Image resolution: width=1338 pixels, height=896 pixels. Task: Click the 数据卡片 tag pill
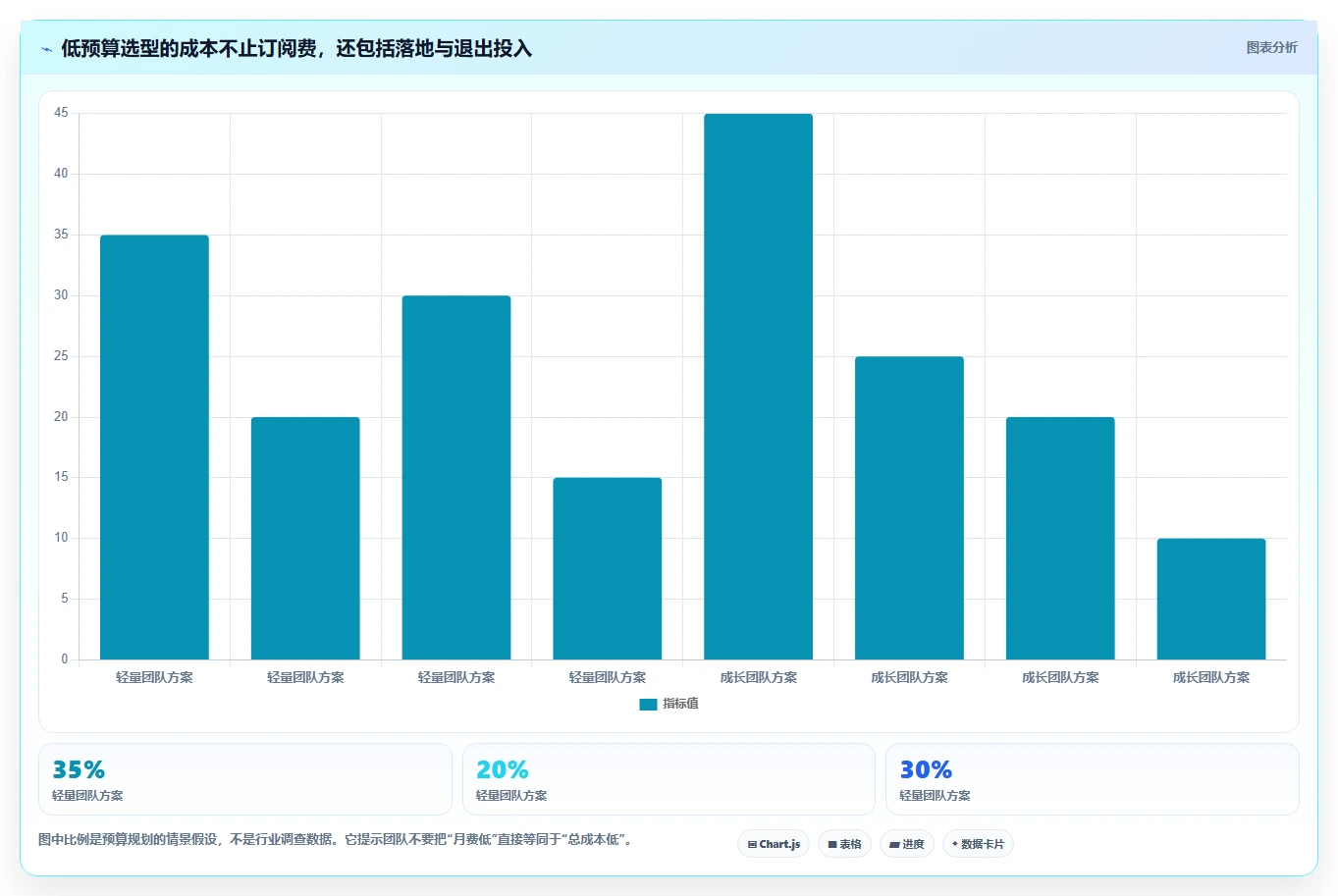click(x=978, y=844)
